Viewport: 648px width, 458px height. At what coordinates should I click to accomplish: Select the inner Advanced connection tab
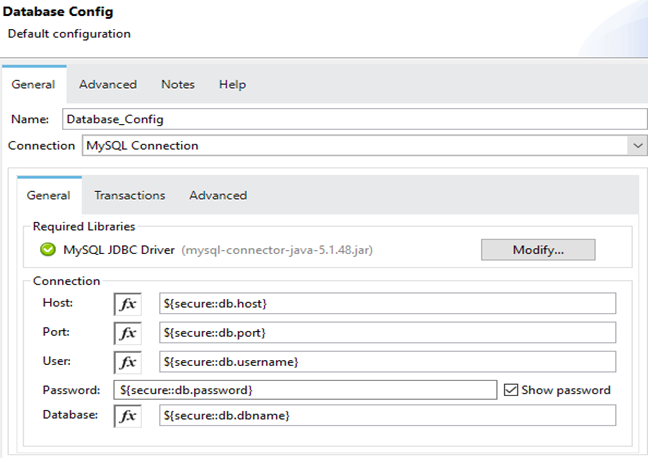coord(218,196)
